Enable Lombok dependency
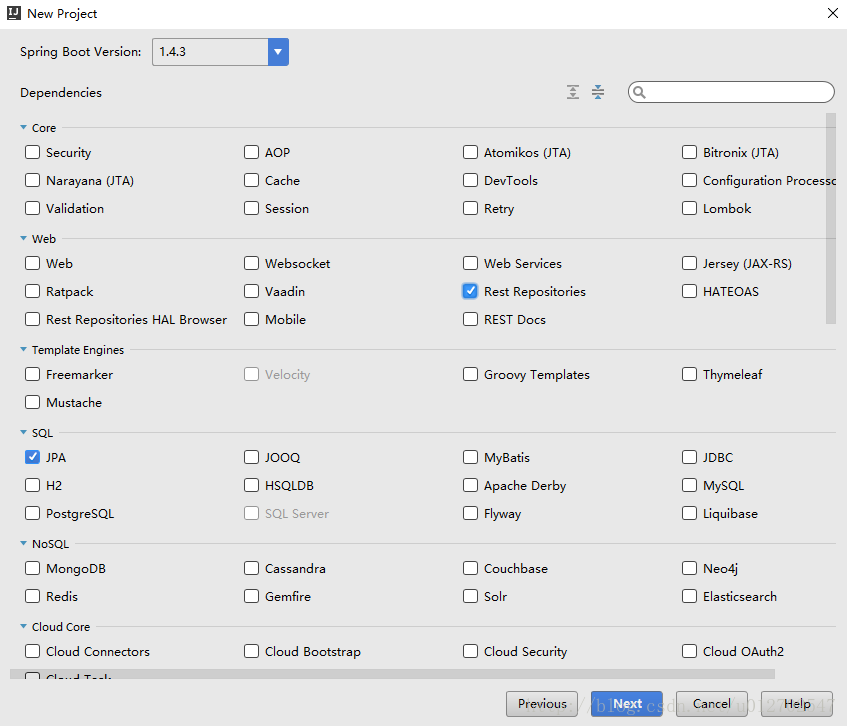The image size is (847, 726). tap(689, 209)
